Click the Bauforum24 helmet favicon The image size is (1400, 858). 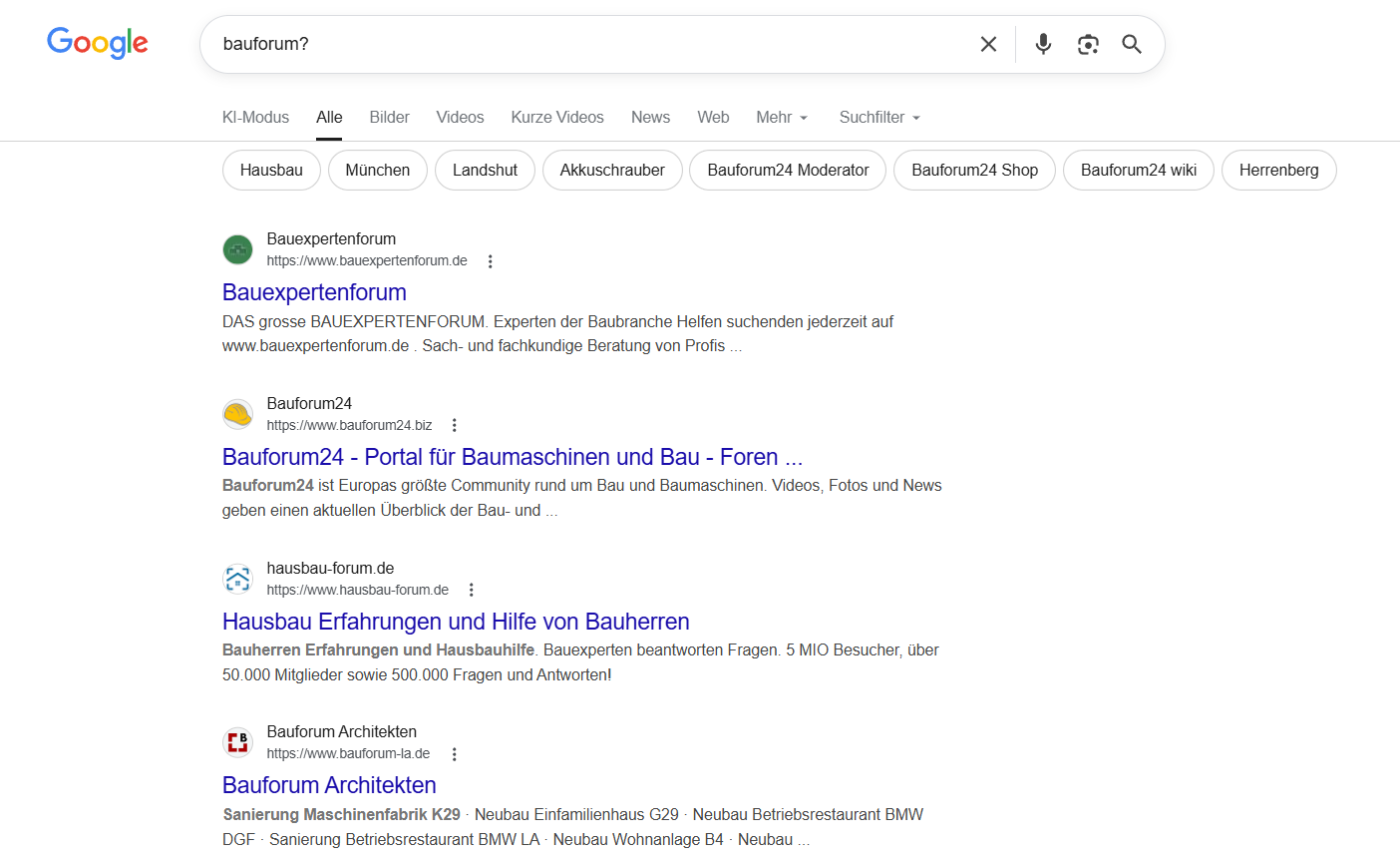237,414
